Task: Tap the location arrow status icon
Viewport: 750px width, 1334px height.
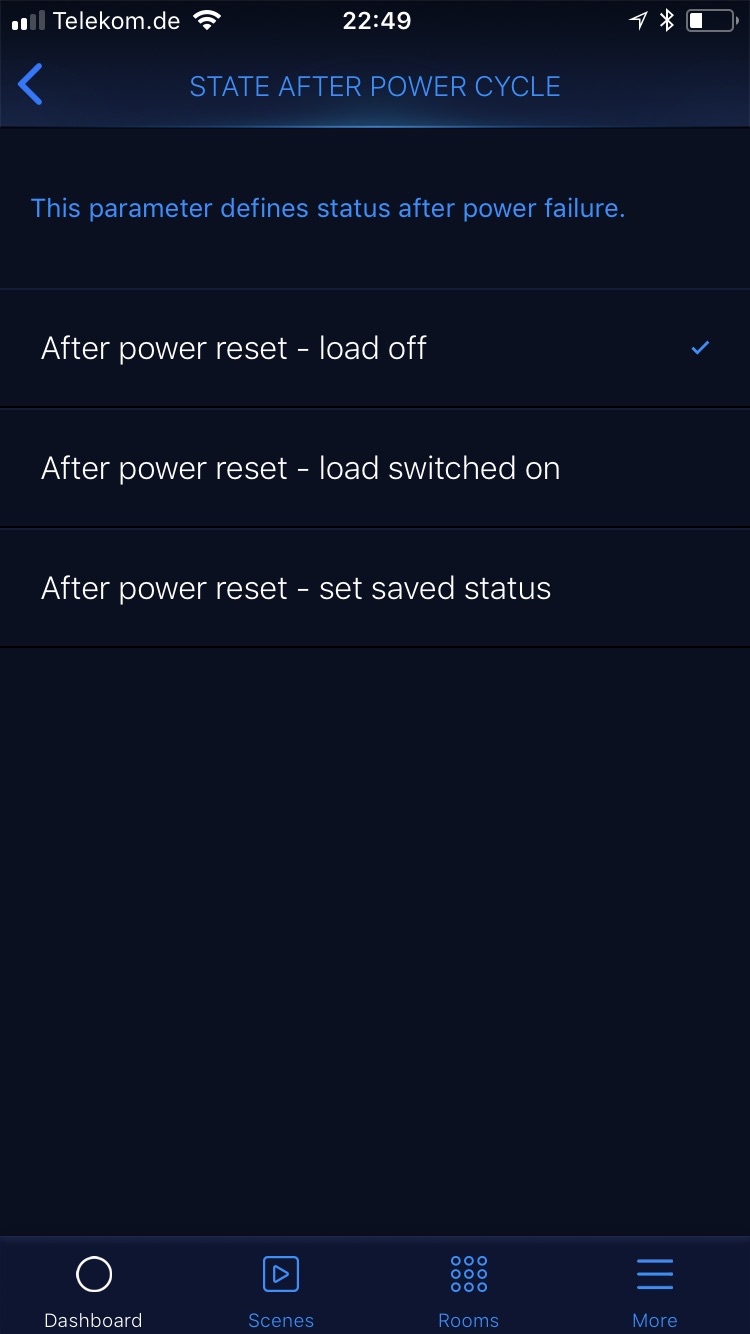Action: click(638, 21)
